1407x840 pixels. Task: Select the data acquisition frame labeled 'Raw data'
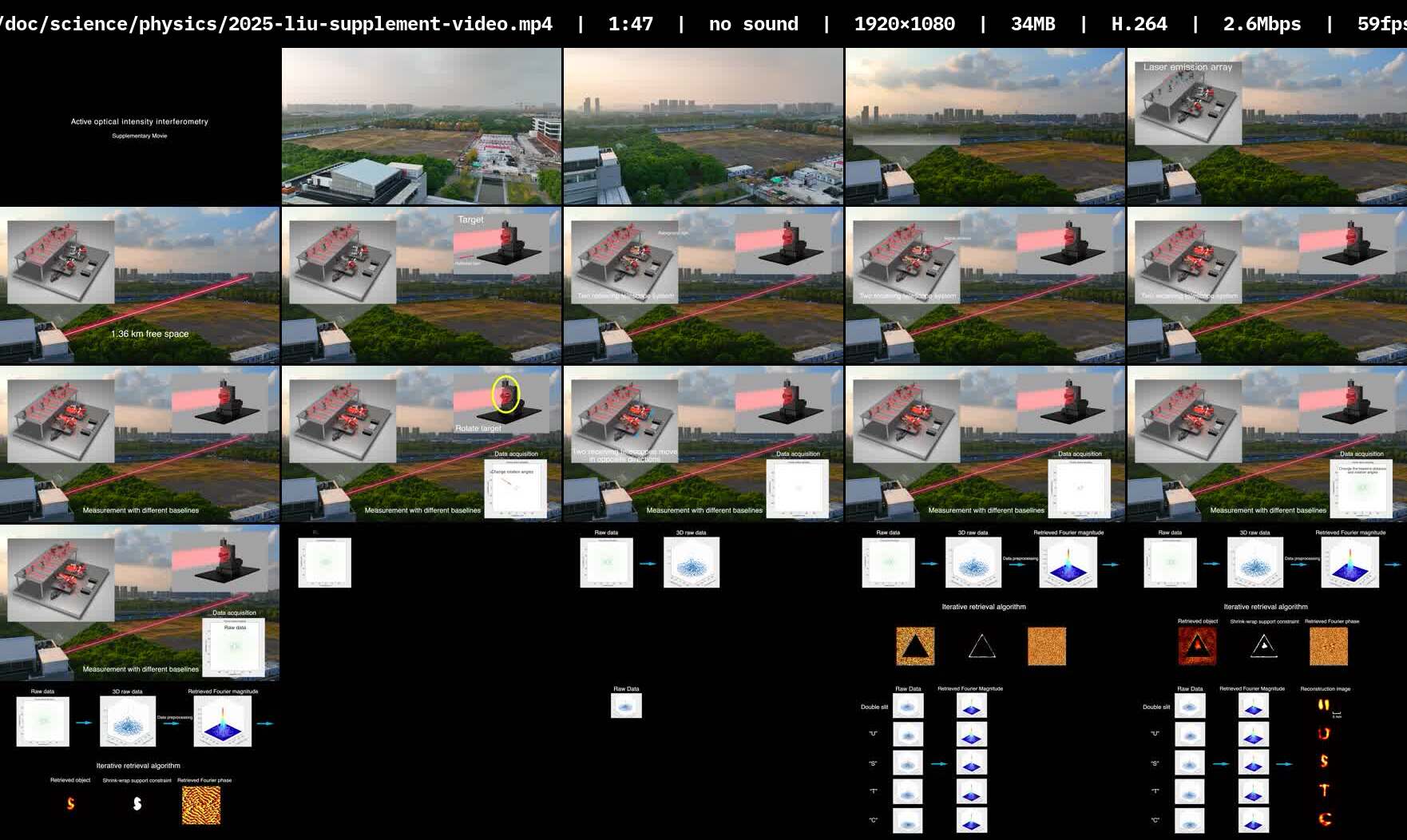(x=140, y=602)
